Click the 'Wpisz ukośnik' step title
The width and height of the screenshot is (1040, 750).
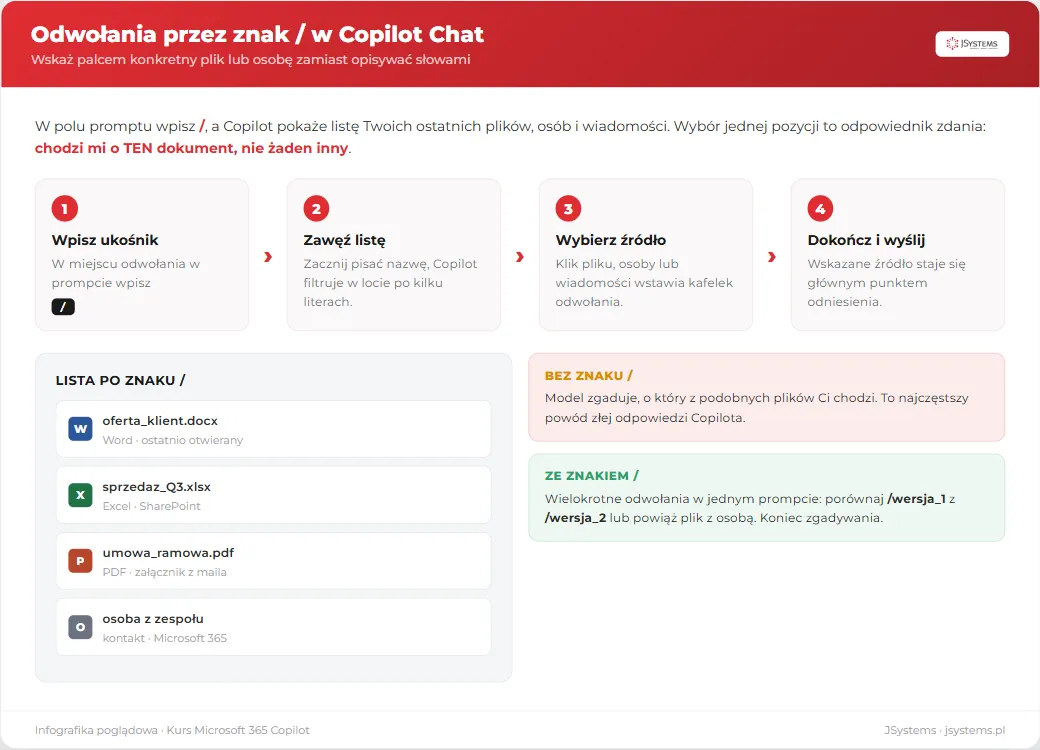pos(105,240)
